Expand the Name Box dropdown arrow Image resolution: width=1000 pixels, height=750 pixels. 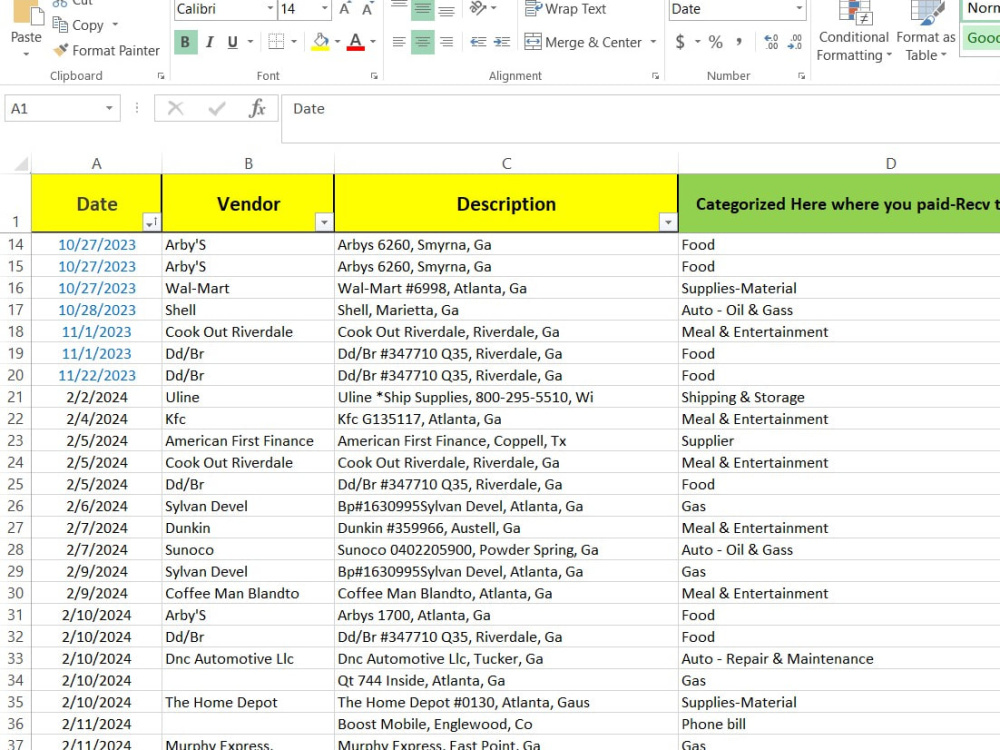point(110,108)
